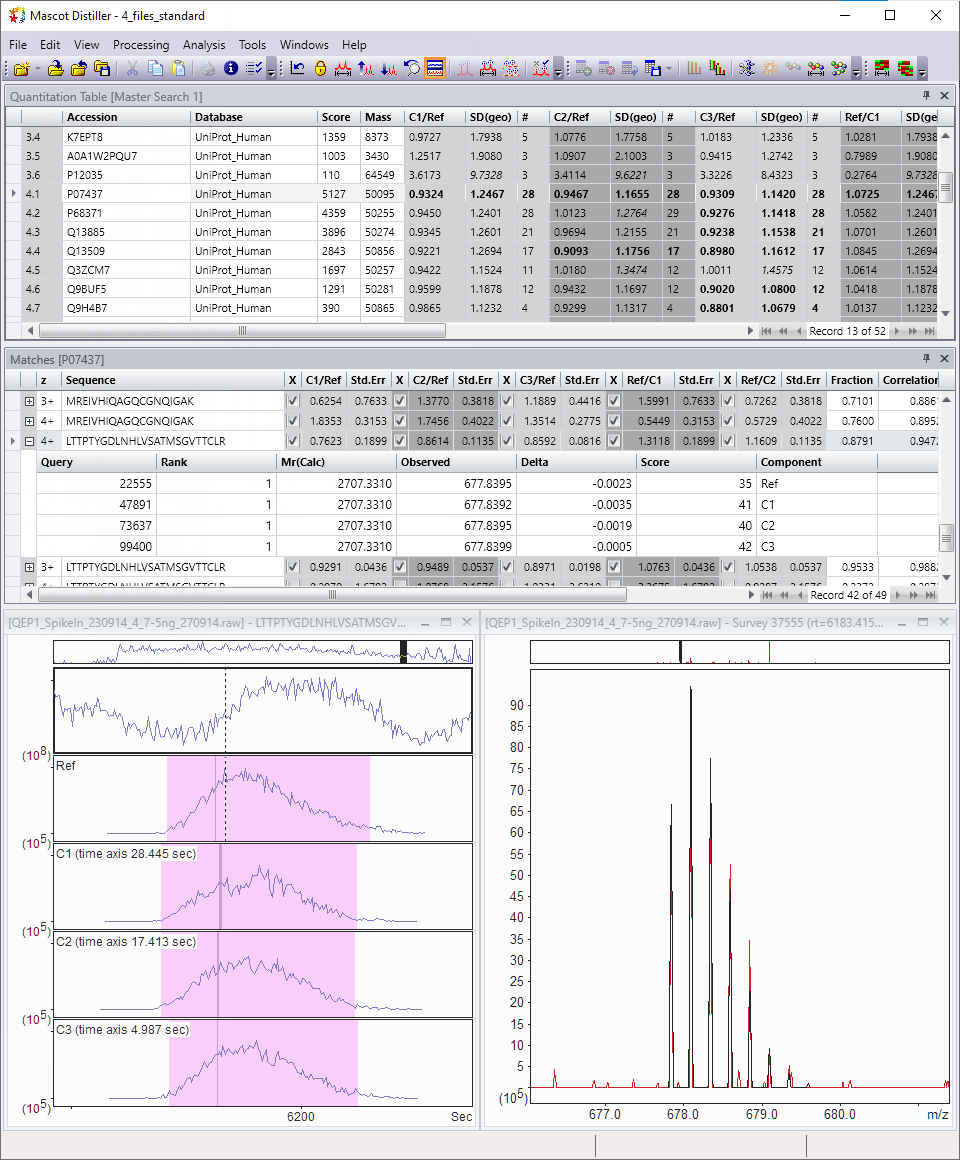This screenshot has width=960, height=1160.
Task: Expand the 4+ MREIVHIQAGQCGNQIGAK row
Action: click(30, 421)
